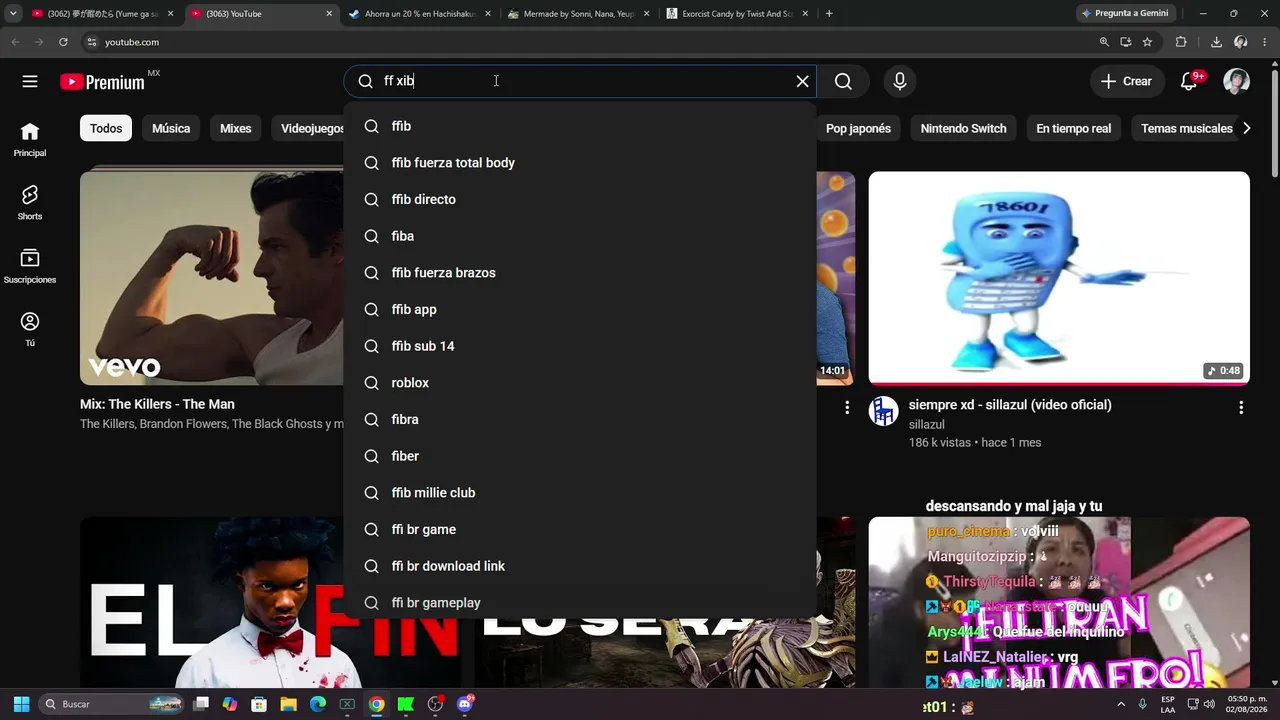Open Shorts from the sidebar
The width and height of the screenshot is (1280, 720).
[30, 202]
